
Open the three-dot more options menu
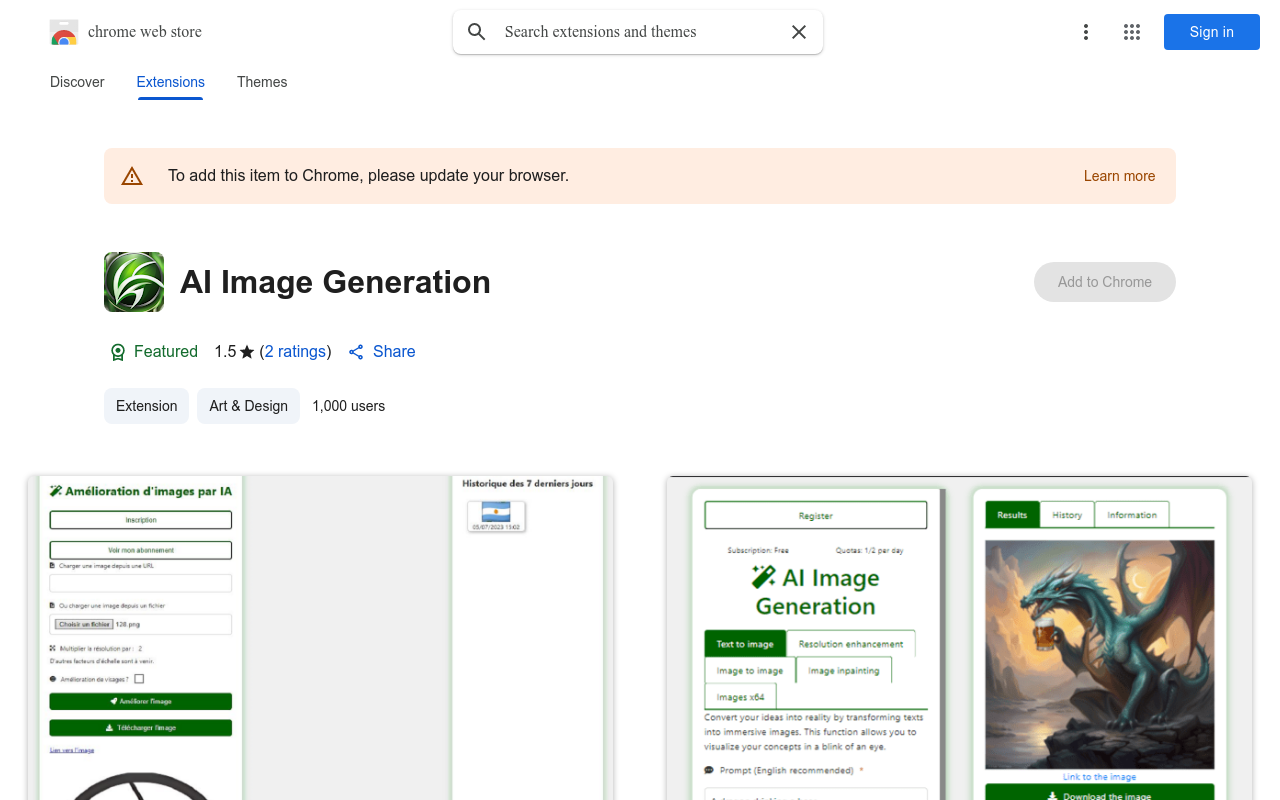[1086, 32]
